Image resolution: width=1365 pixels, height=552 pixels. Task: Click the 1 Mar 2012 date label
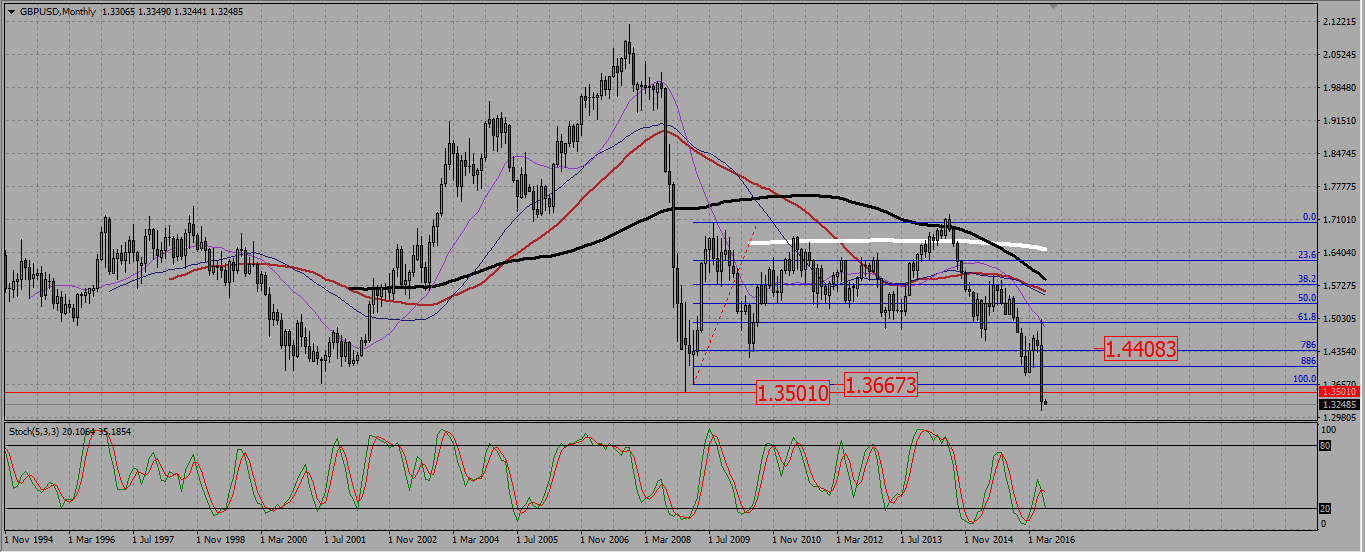[860, 539]
